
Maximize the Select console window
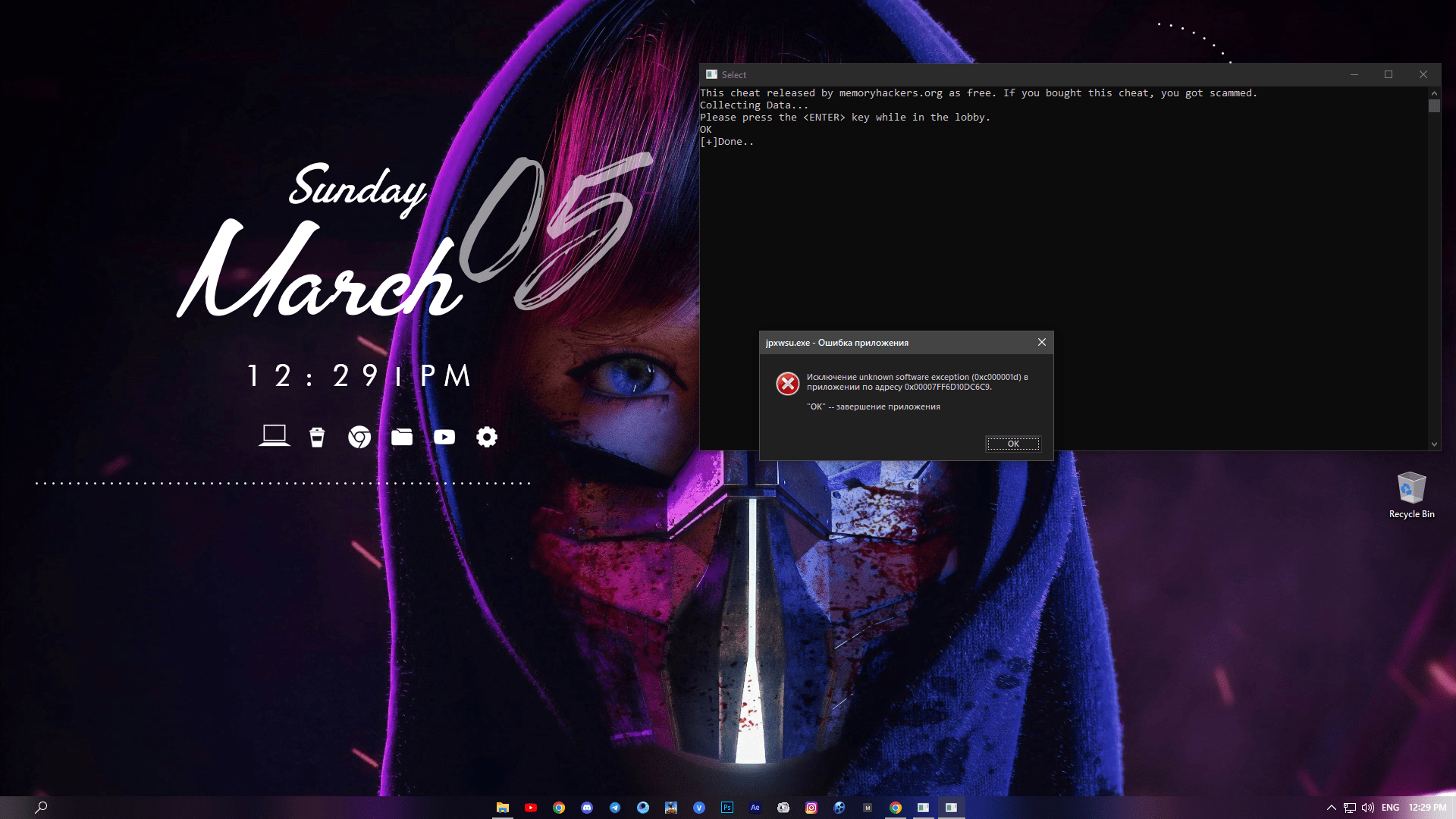tap(1389, 74)
